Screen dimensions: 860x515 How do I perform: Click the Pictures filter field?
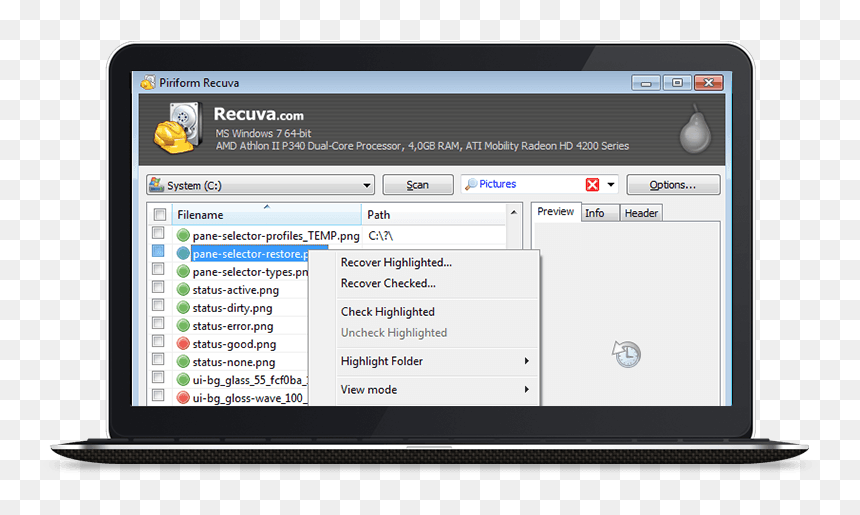(x=539, y=184)
